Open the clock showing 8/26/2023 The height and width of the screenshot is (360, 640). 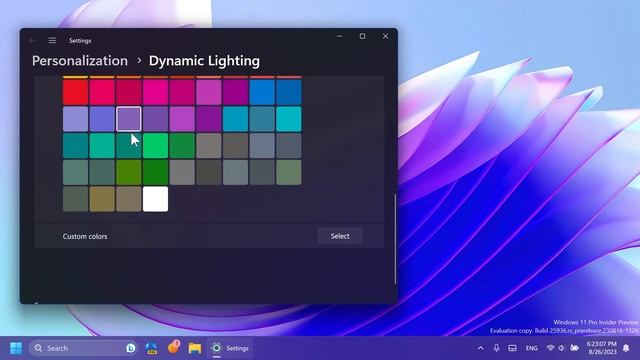[602, 348]
